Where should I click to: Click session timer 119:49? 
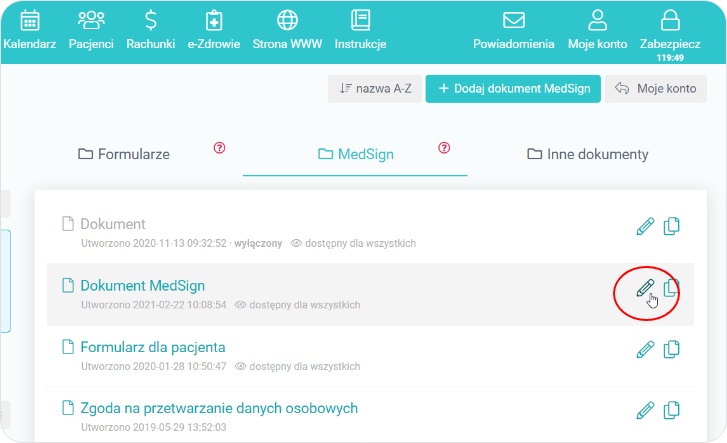click(x=670, y=58)
